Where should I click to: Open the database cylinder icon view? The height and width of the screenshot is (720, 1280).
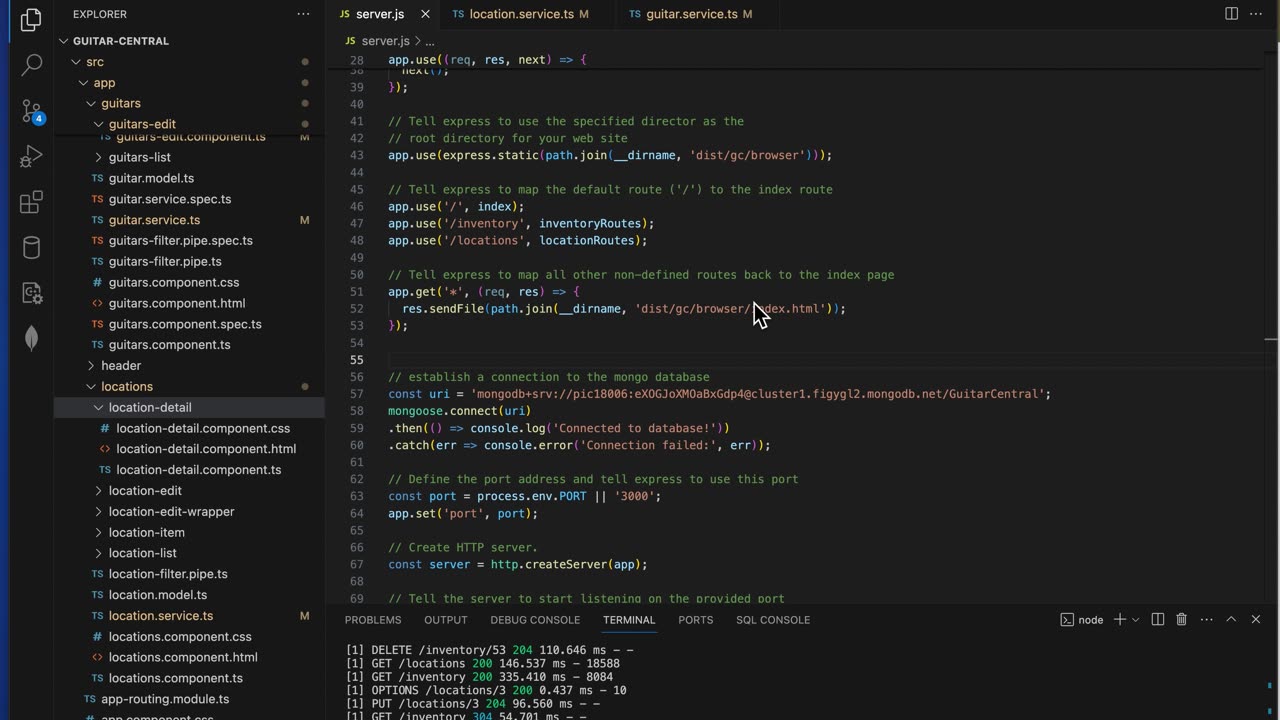31,248
